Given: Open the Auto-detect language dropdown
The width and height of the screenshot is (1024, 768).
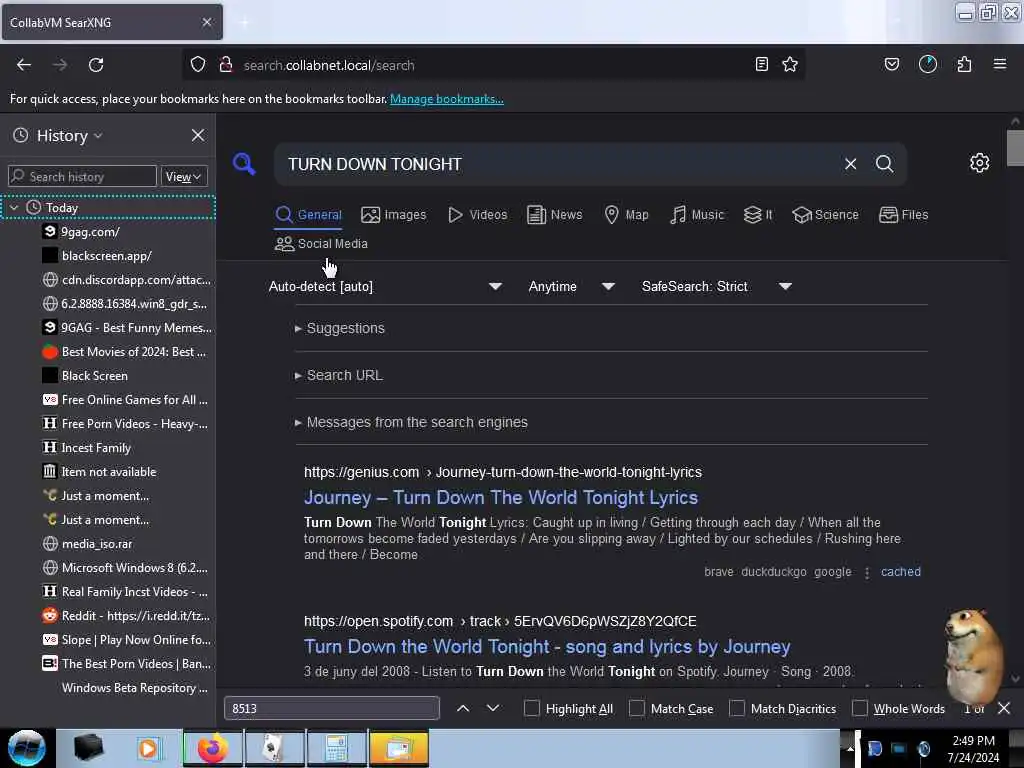Looking at the screenshot, I should [x=385, y=286].
